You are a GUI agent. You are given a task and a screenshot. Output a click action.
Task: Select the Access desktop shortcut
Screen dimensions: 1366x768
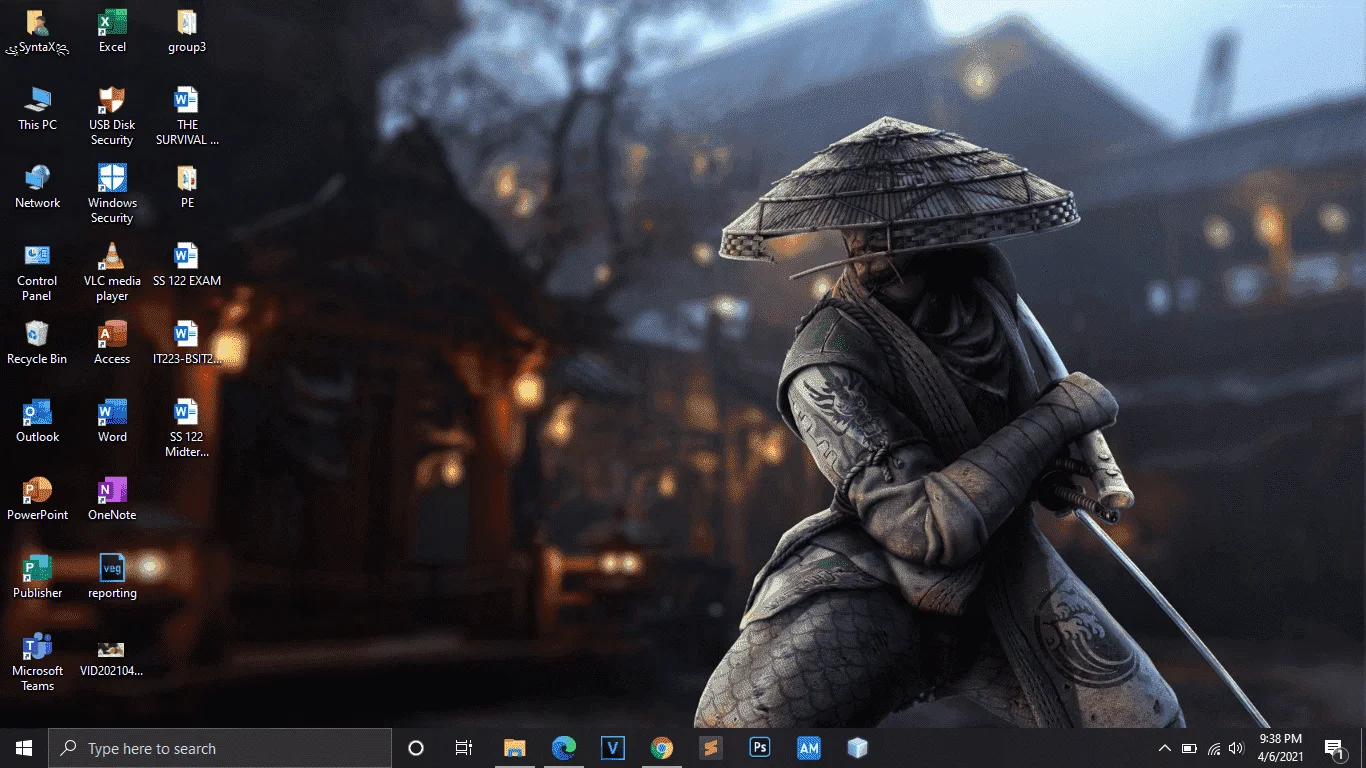[112, 344]
